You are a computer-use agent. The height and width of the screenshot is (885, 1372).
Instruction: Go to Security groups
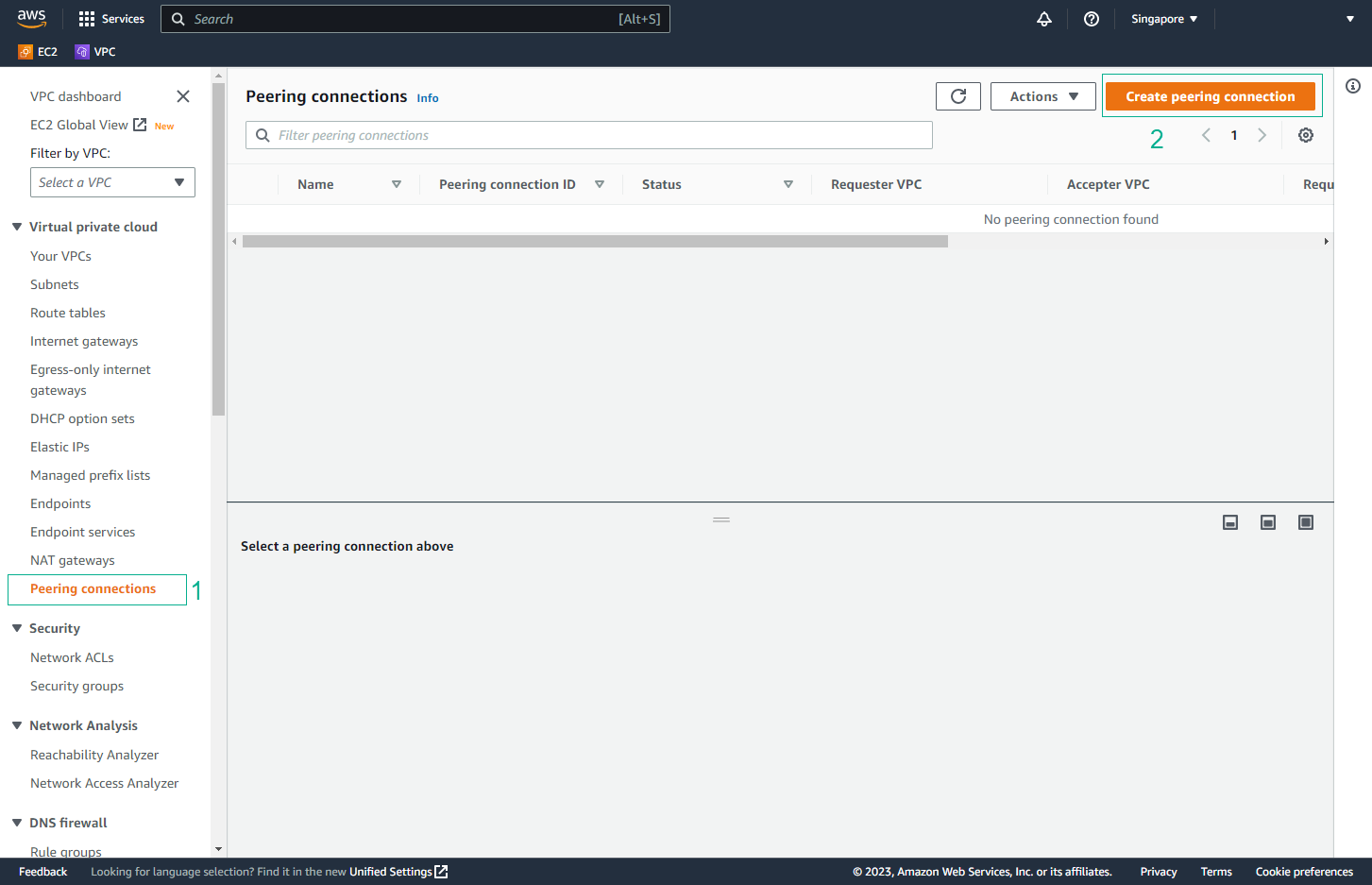(x=76, y=686)
